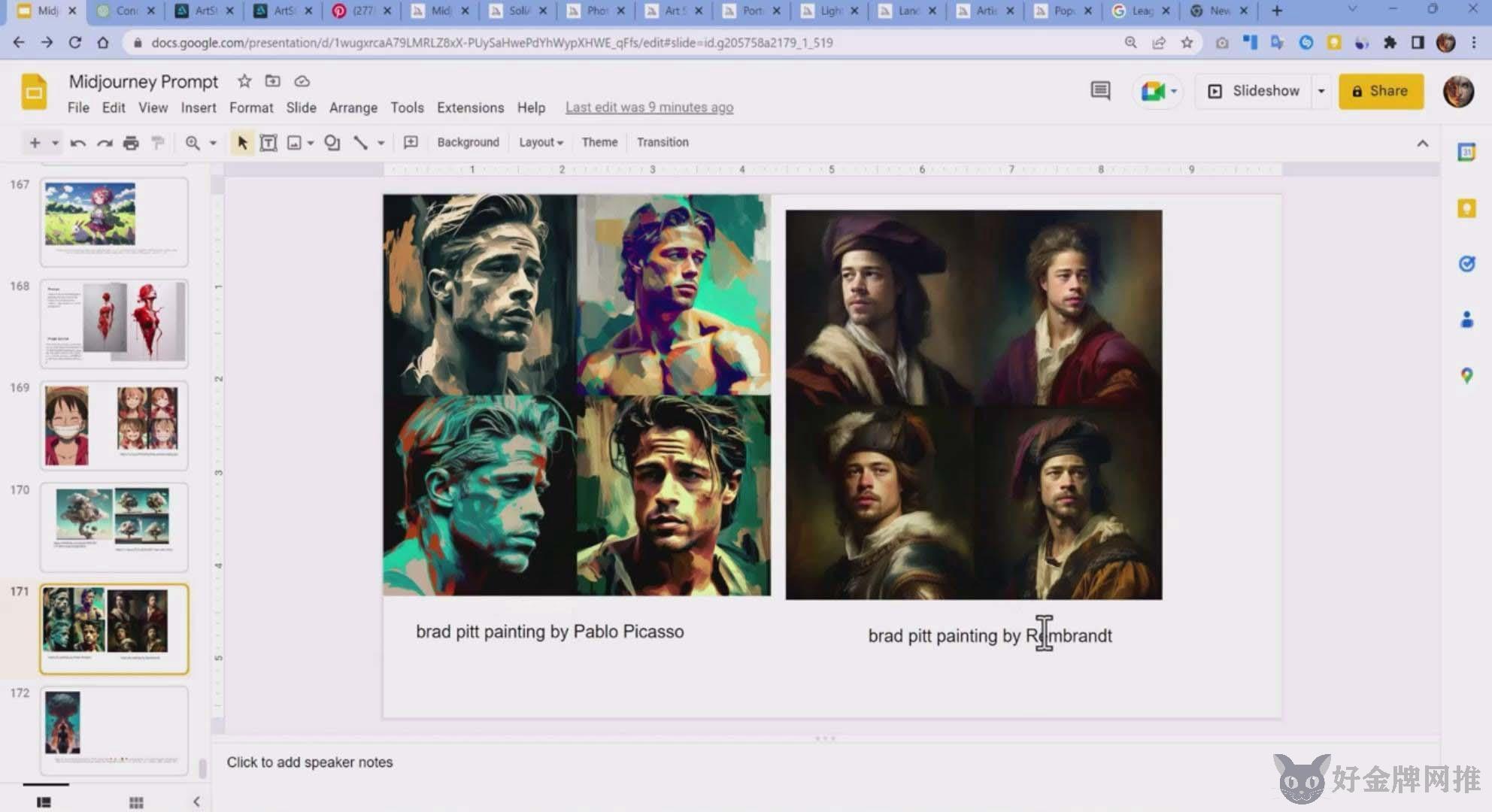Screen dimensions: 1492x812
Task: Select slide 172 thumbnail
Action: 114,731
